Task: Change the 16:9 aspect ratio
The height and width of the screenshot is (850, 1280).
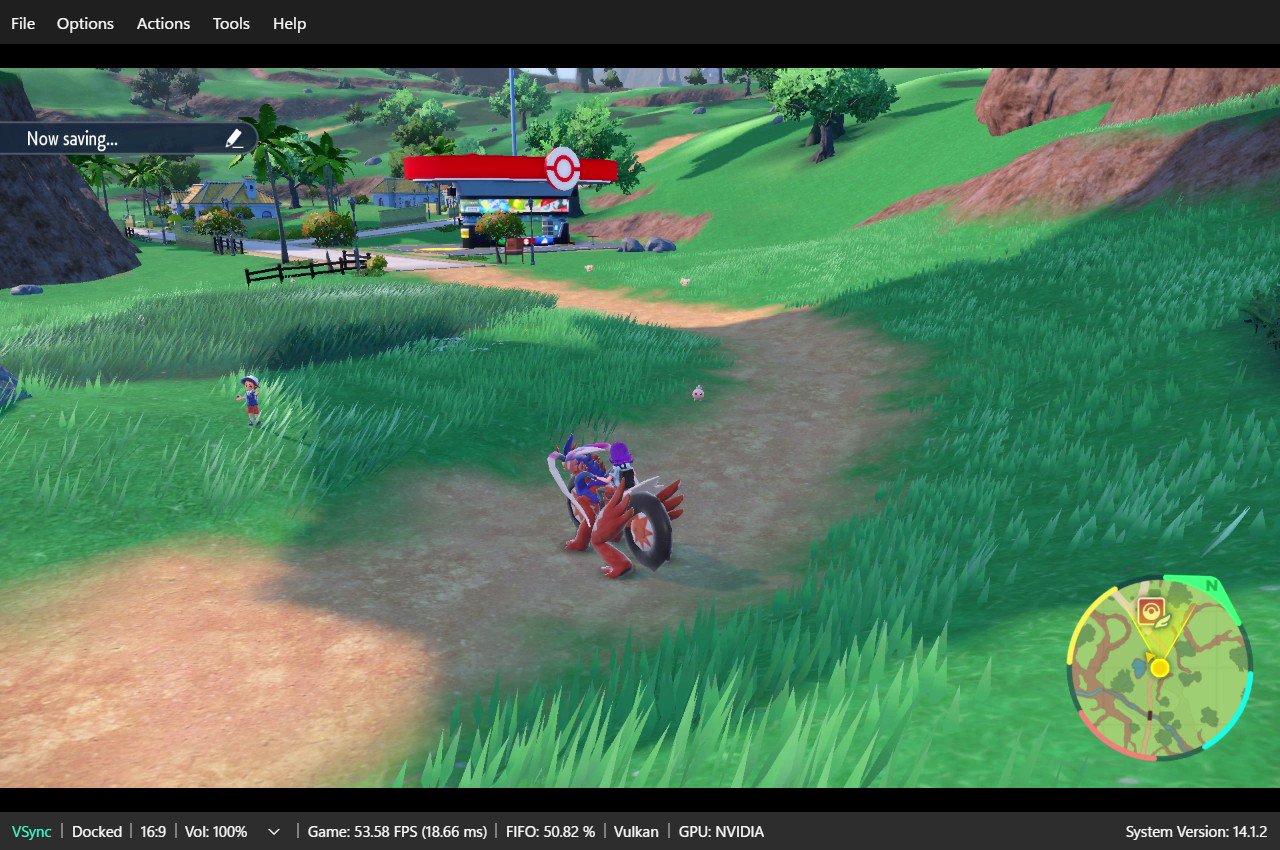Action: [x=153, y=832]
